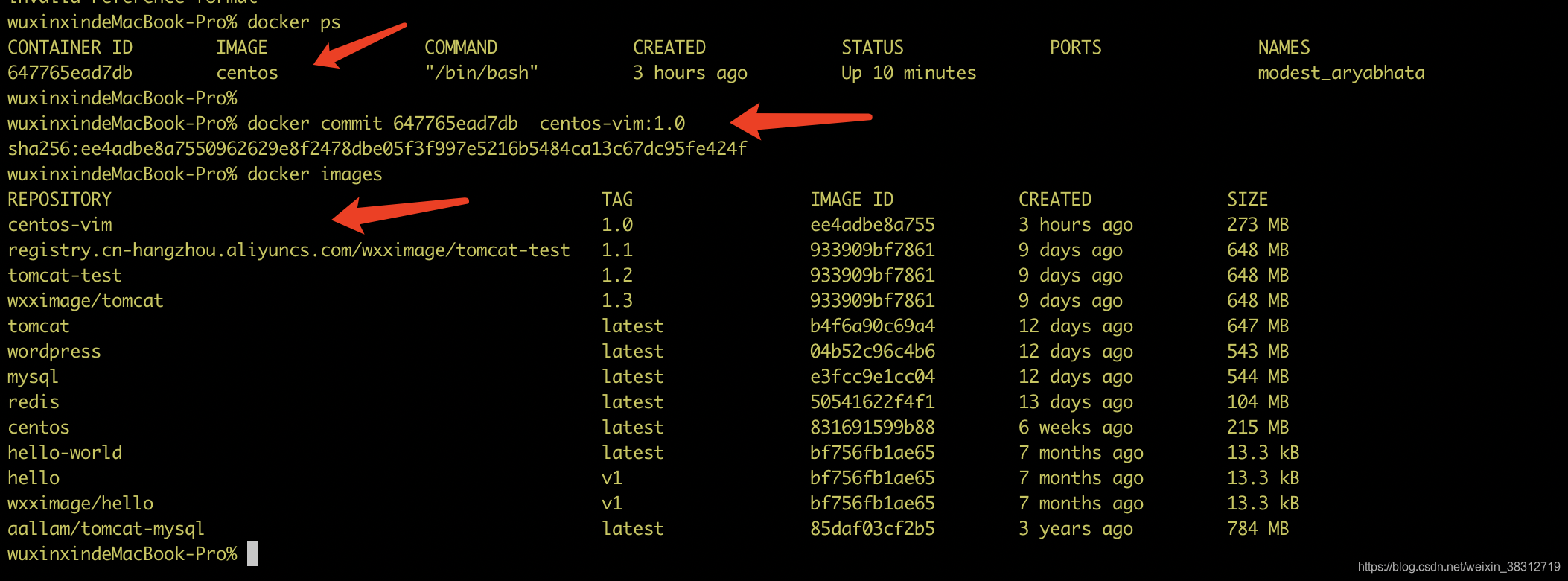Select image ID e3fcc9e1cc04
Screen dimensions: 1568x581
point(872,377)
